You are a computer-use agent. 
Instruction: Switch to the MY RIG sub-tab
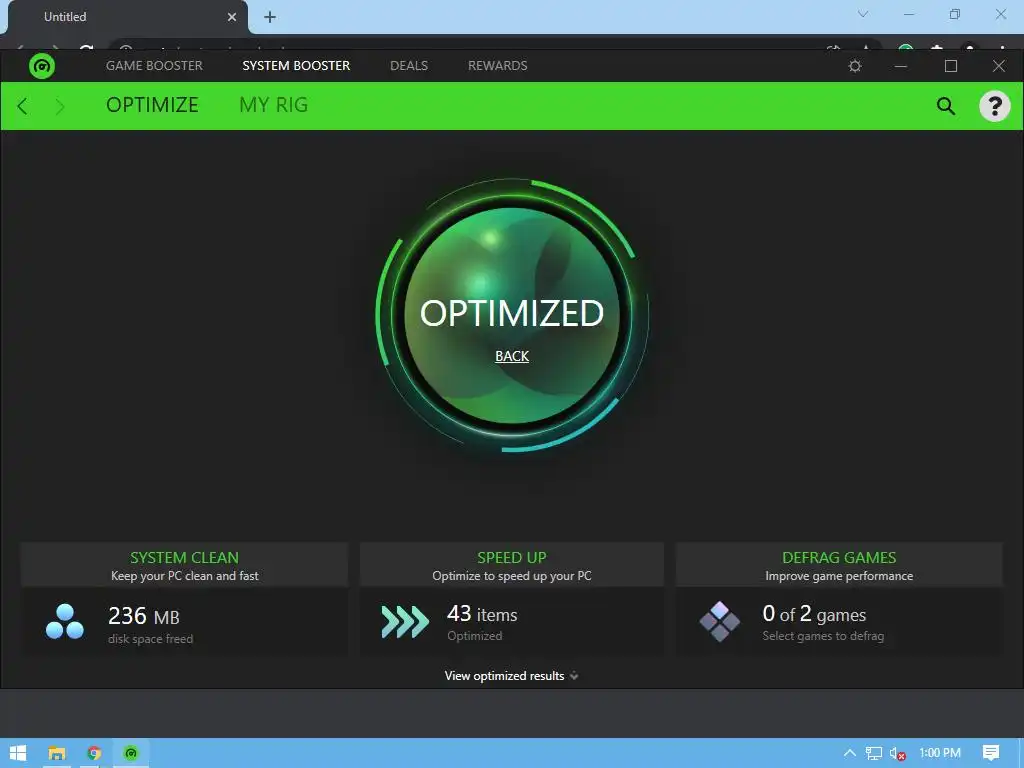click(274, 105)
